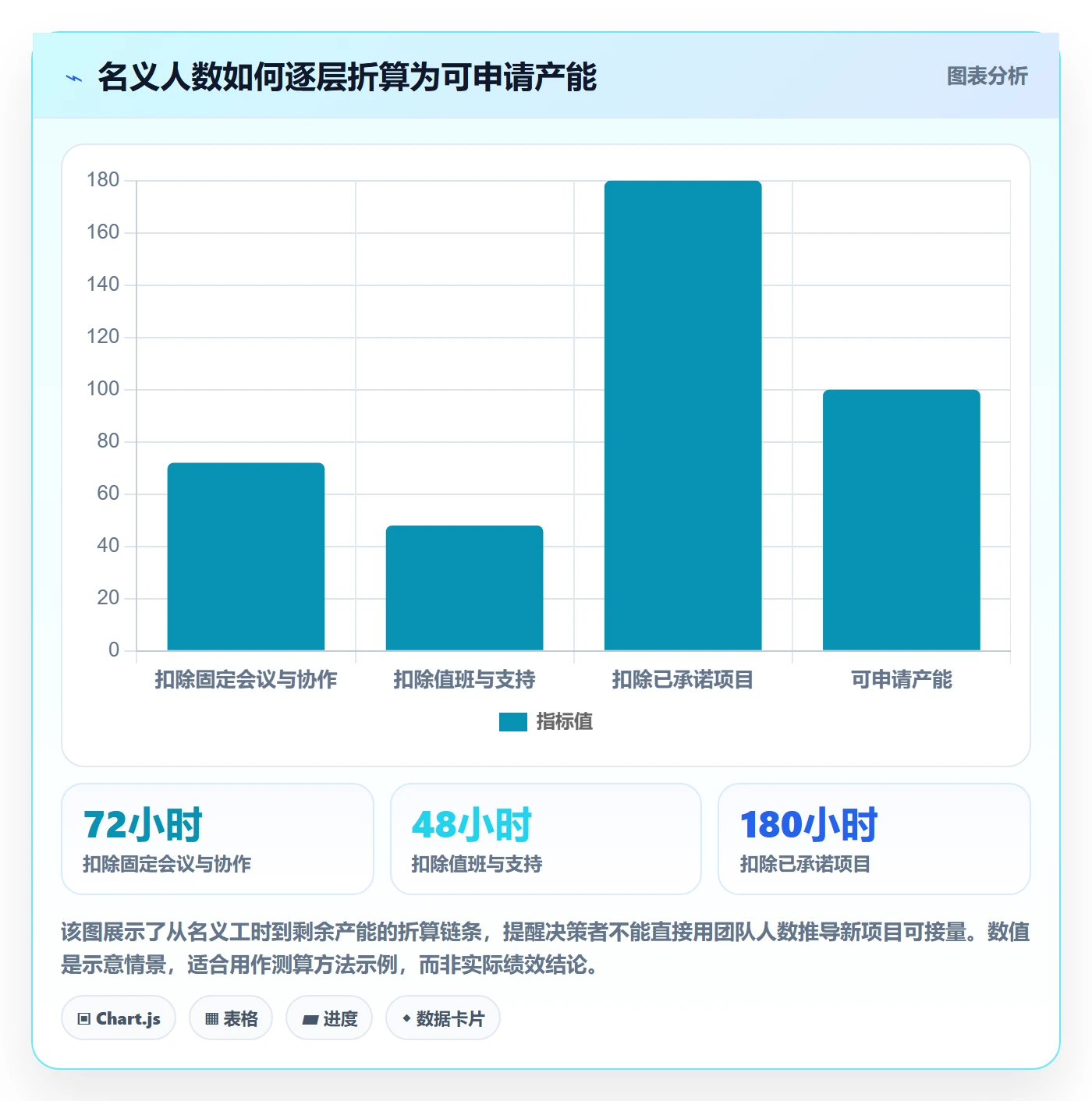
Task: Click the 表格 tag chip
Action: coord(231,1018)
